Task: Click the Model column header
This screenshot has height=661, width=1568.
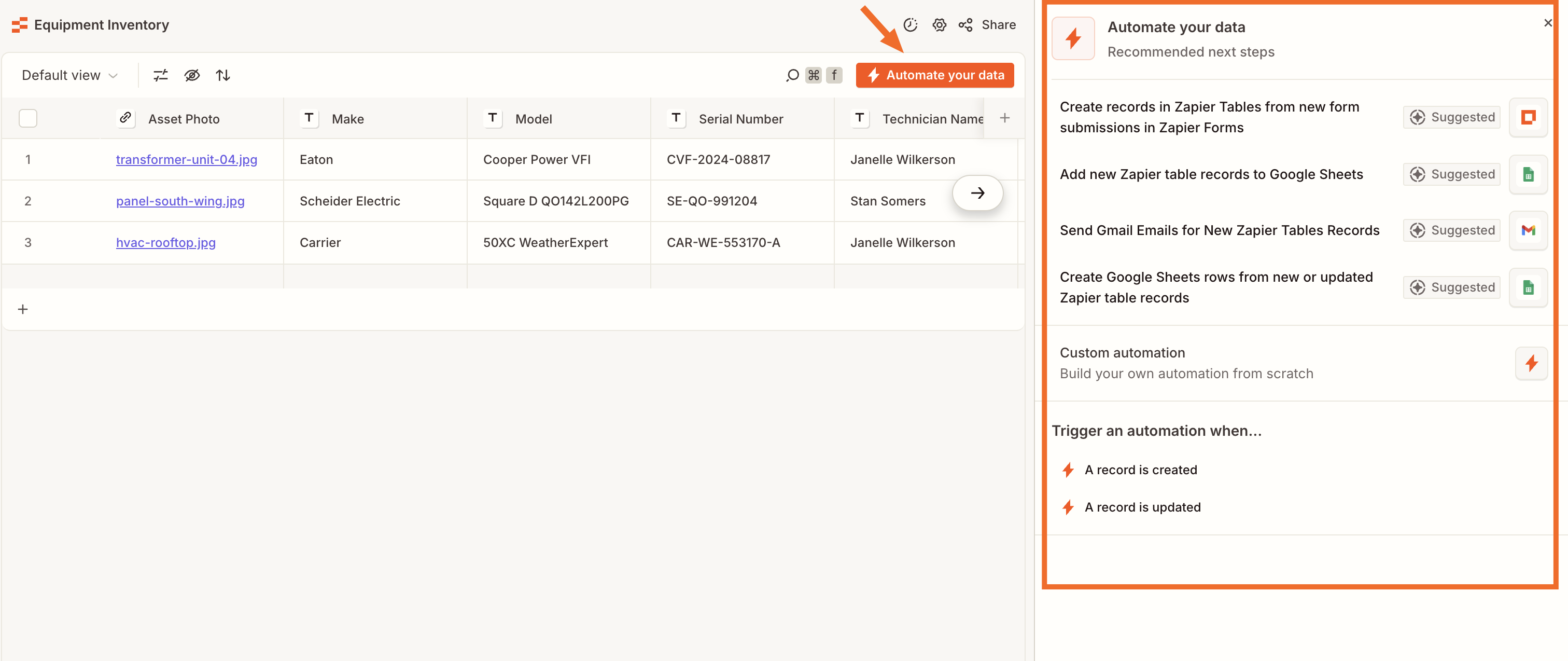Action: 559,118
